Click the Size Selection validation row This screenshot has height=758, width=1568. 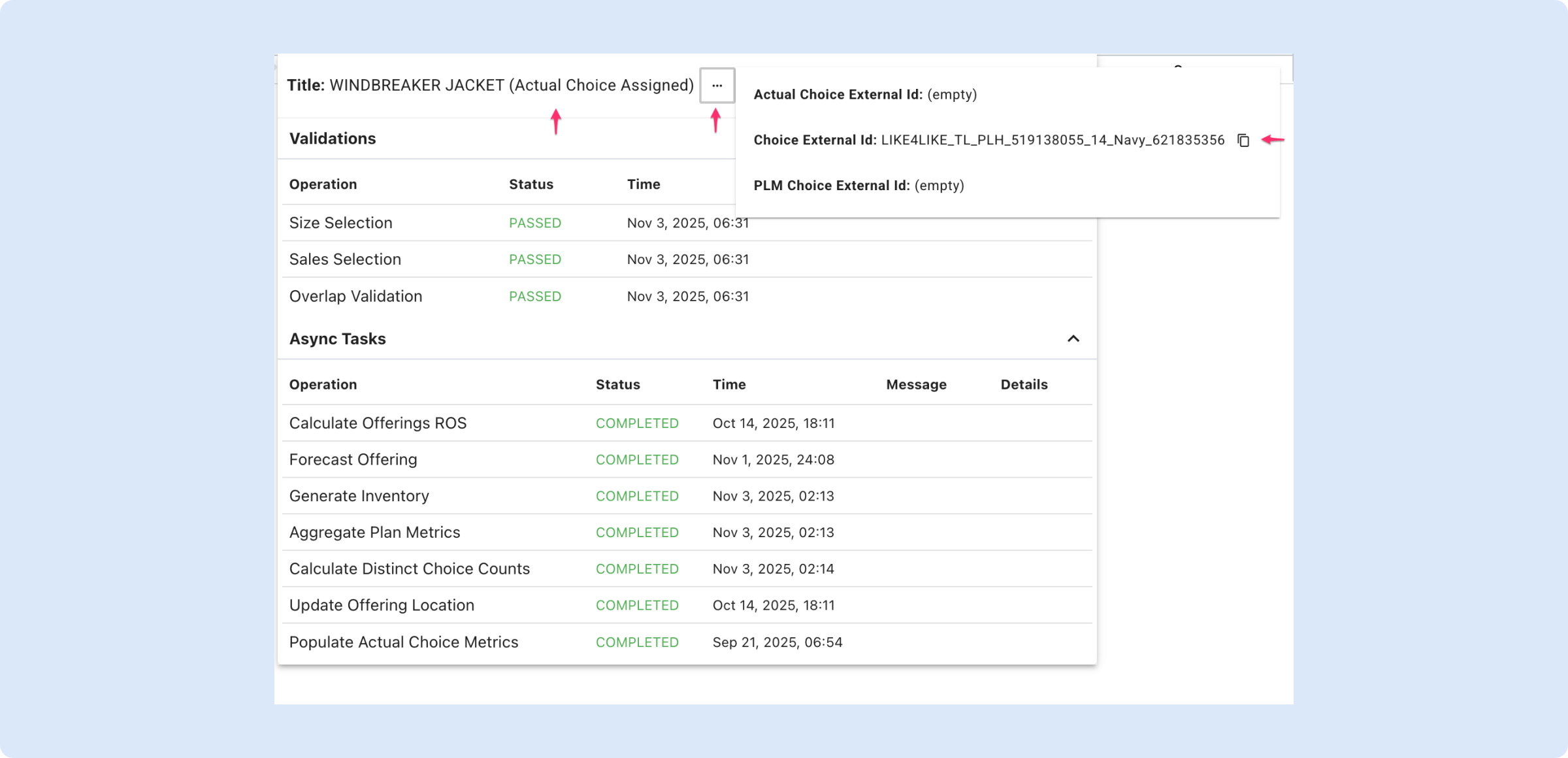pos(341,223)
